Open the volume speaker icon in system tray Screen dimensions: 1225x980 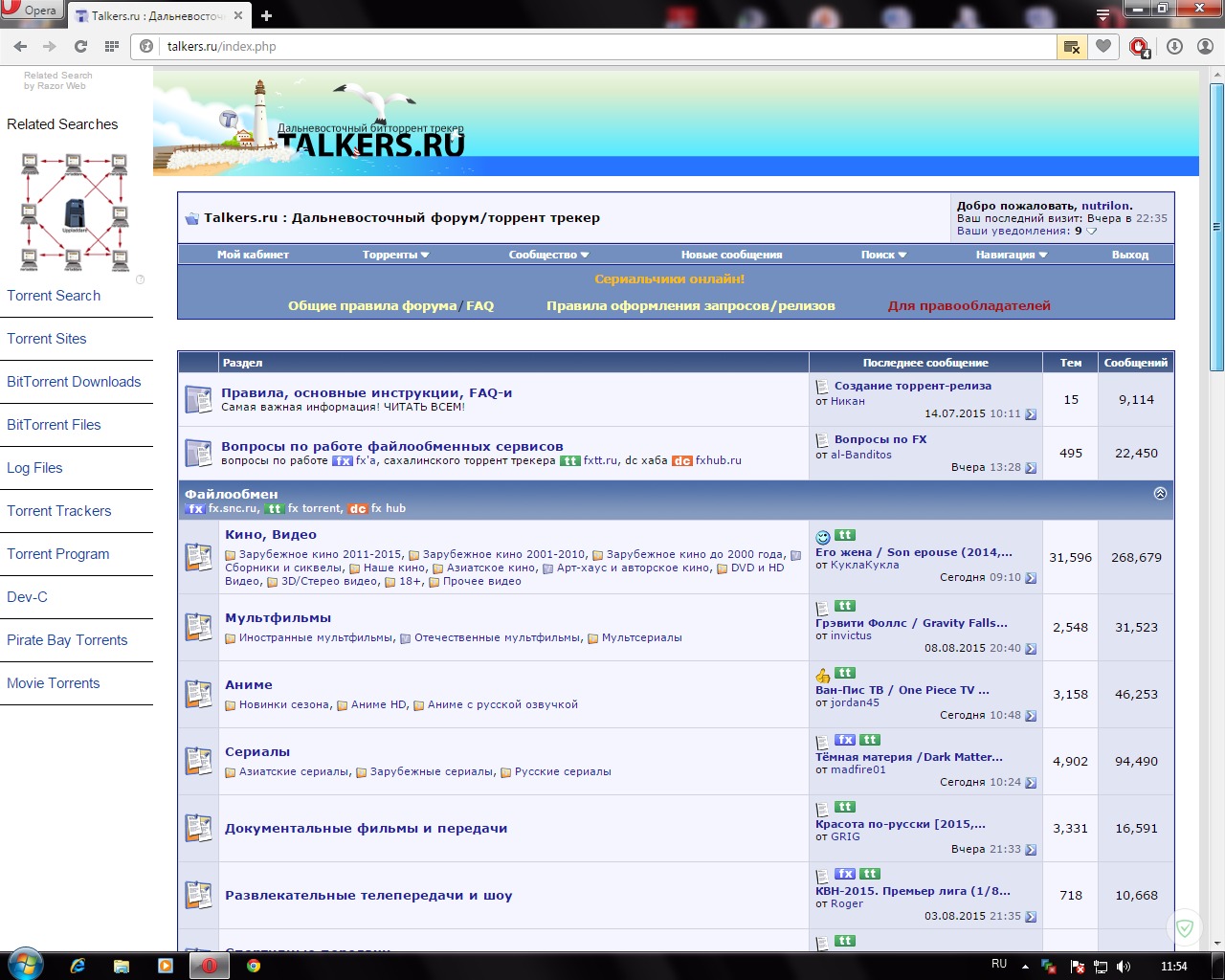1124,967
